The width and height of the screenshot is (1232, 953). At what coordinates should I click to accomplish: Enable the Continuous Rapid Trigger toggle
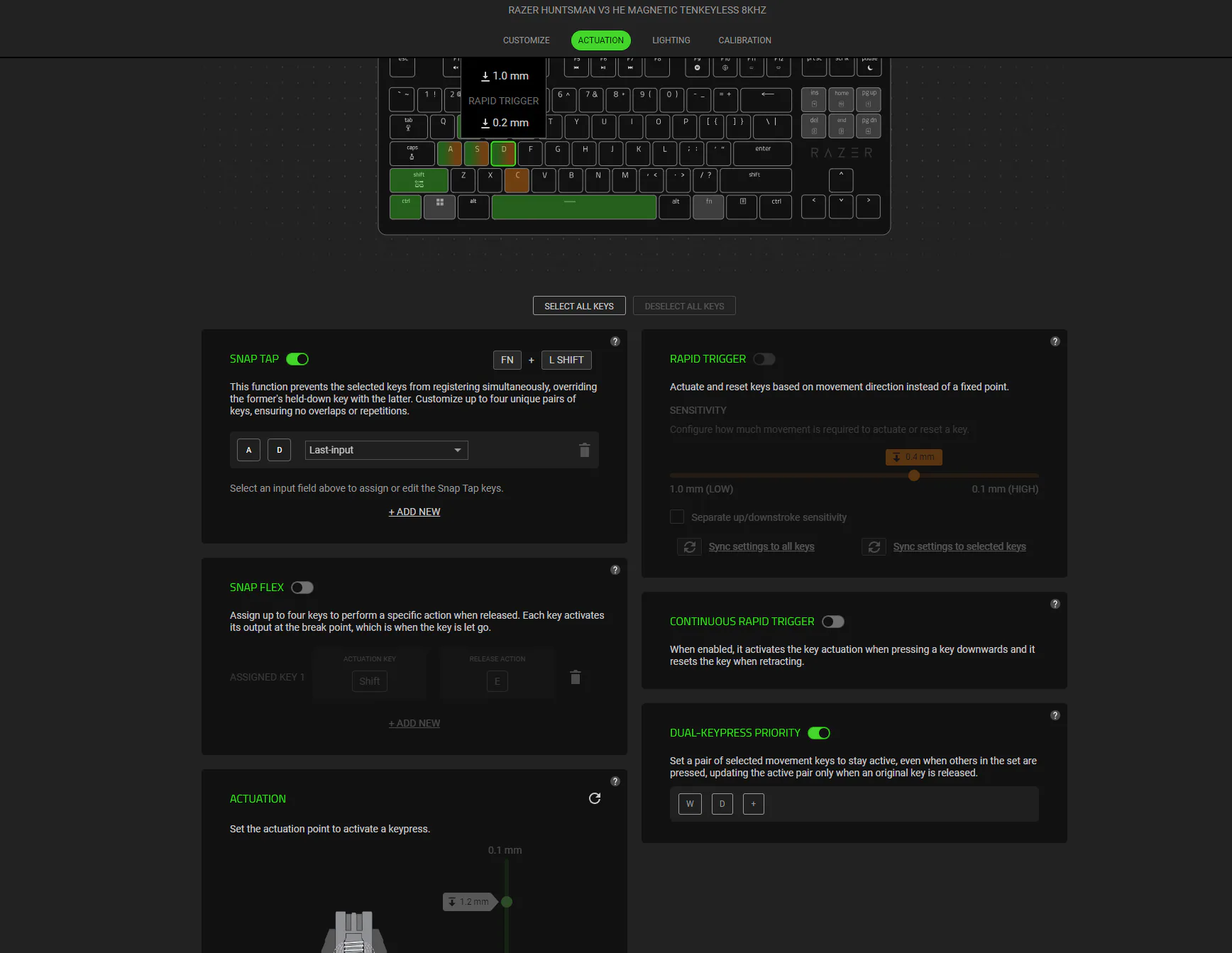pos(833,622)
